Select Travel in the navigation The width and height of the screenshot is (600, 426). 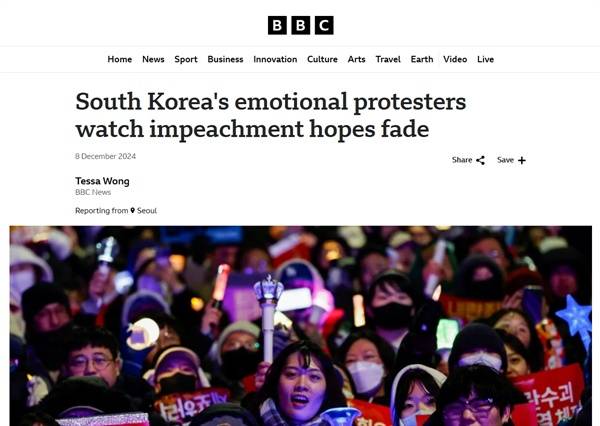pyautogui.click(x=388, y=59)
